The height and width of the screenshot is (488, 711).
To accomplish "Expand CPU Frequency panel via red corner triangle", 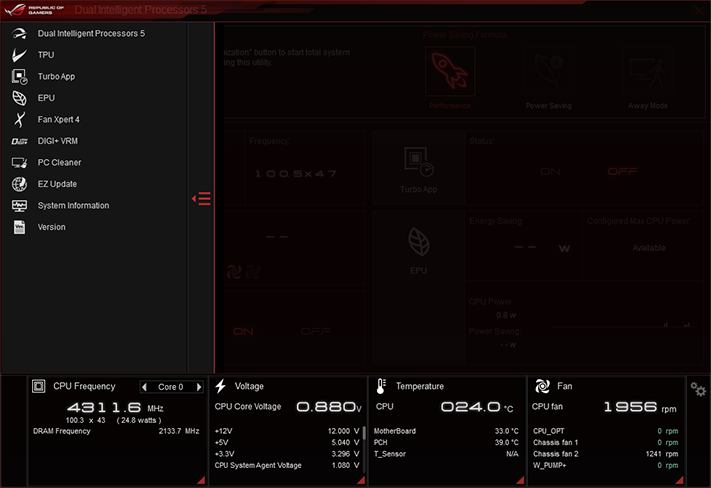I will pos(201,480).
